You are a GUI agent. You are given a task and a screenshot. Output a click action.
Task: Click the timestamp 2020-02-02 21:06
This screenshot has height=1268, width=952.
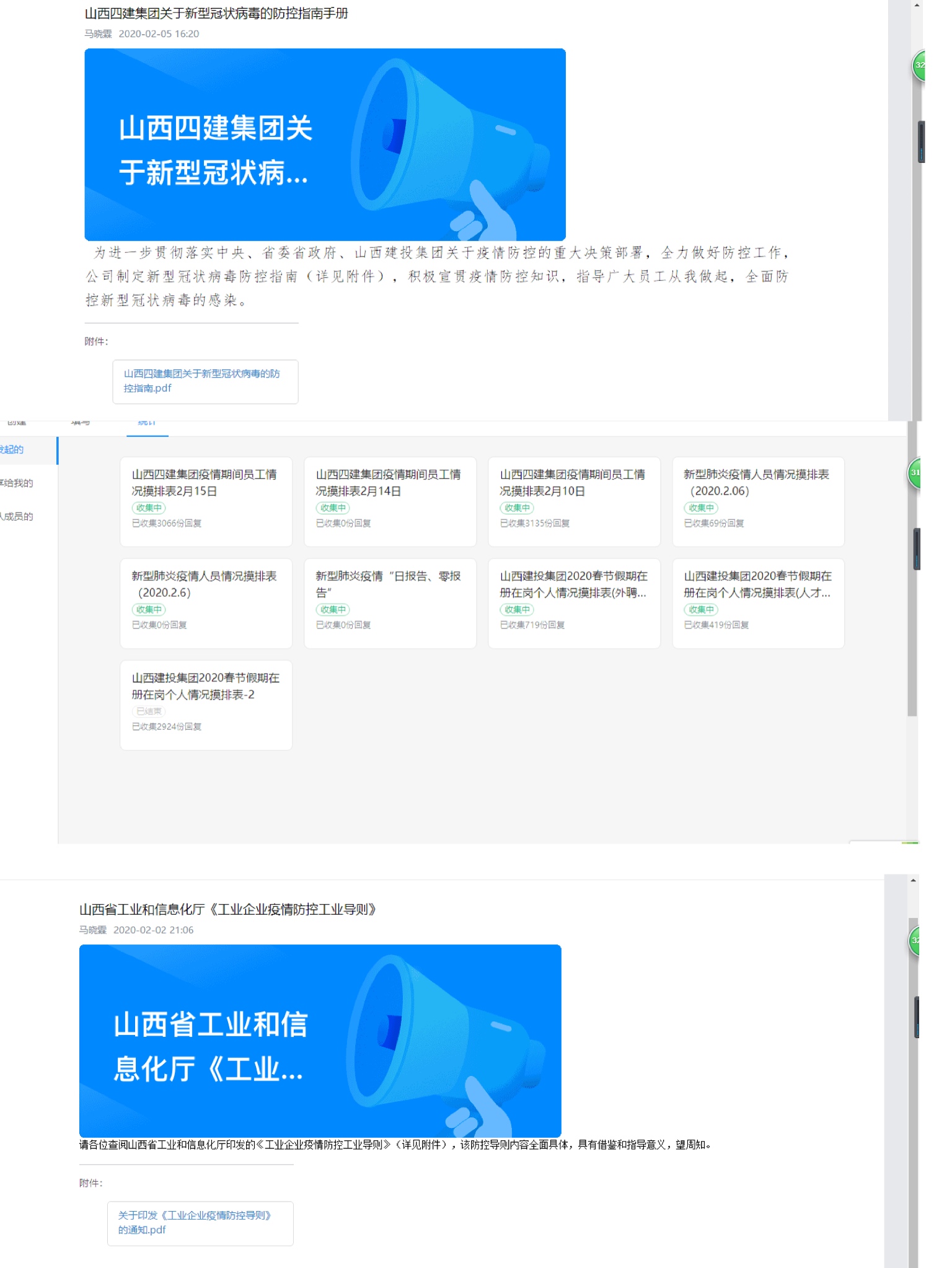pyautogui.click(x=153, y=930)
